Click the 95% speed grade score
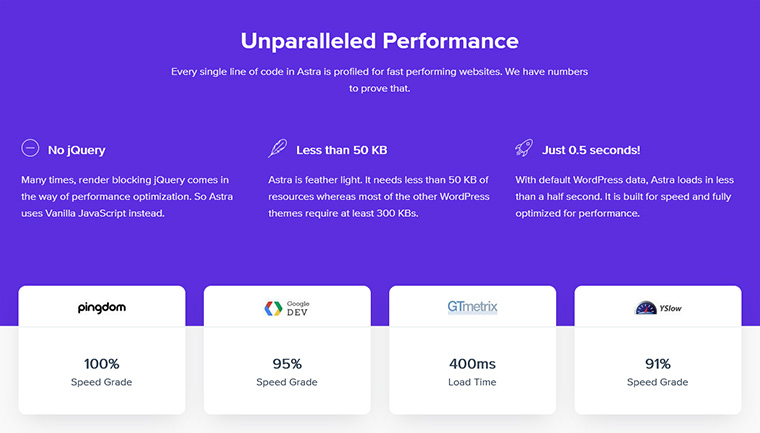760x433 pixels. click(x=287, y=363)
